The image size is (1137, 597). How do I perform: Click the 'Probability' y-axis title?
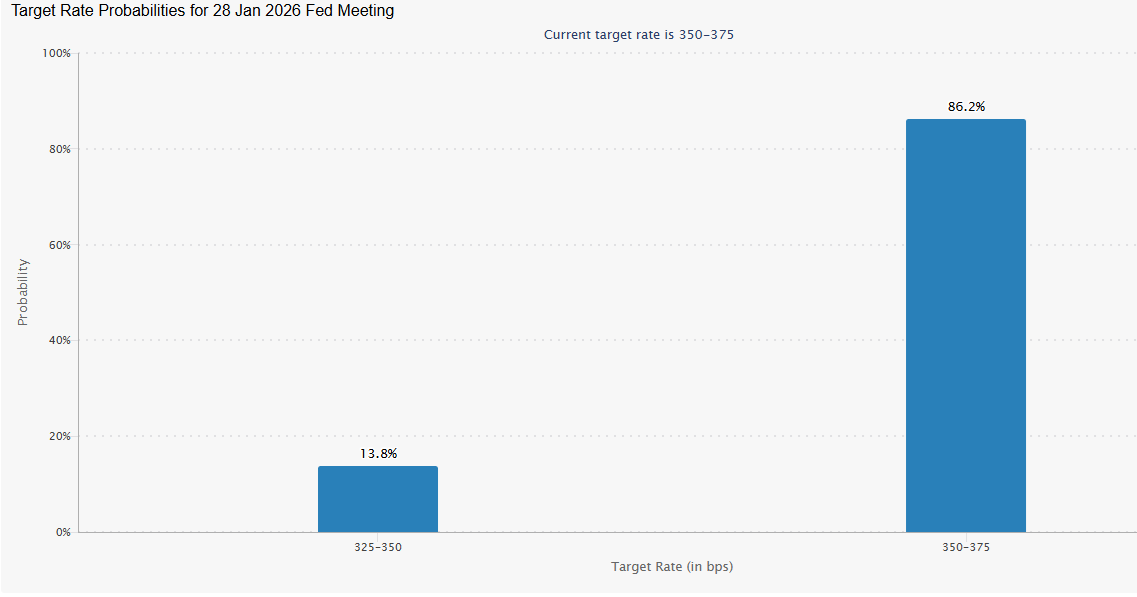23,292
